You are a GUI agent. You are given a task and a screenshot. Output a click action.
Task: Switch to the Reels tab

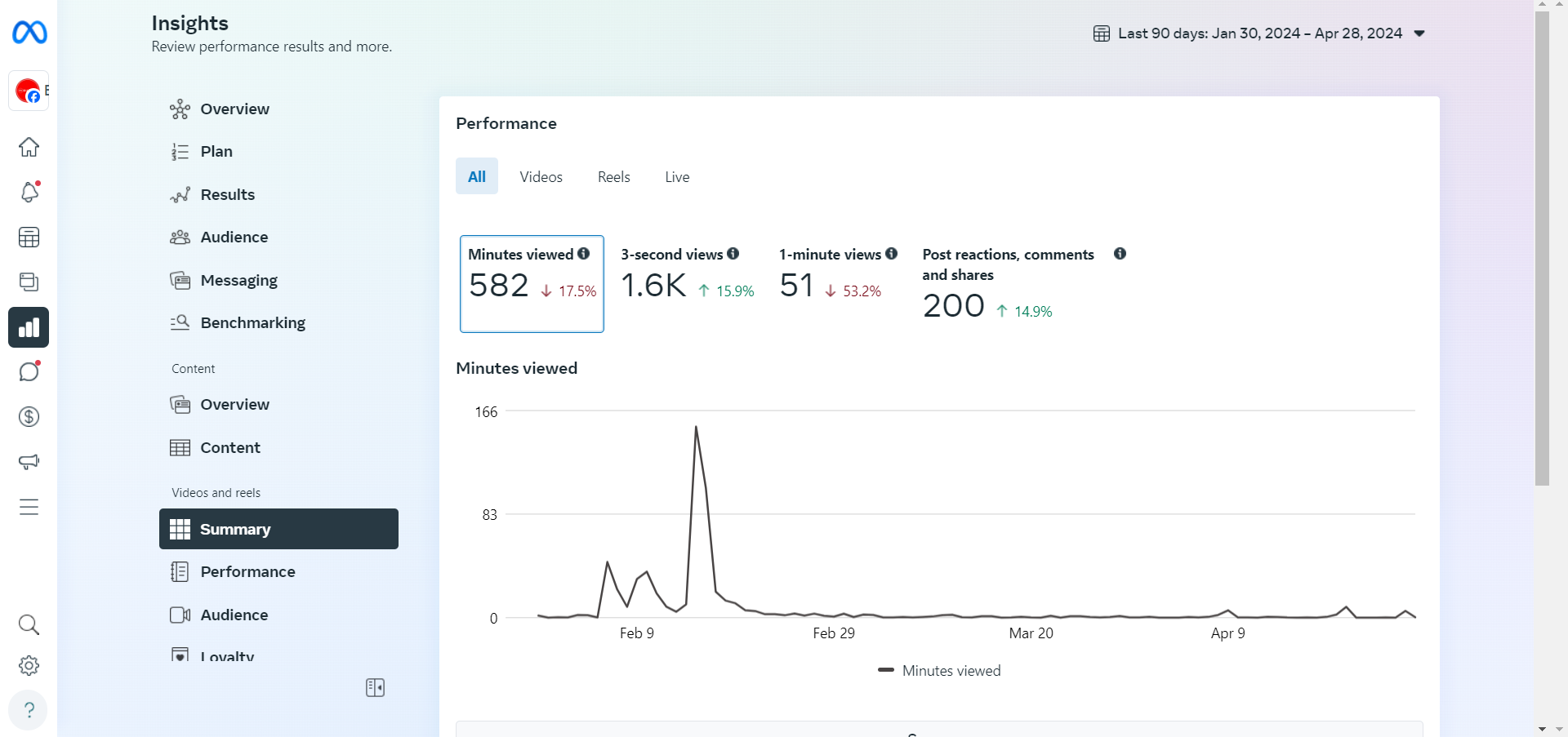pos(613,177)
